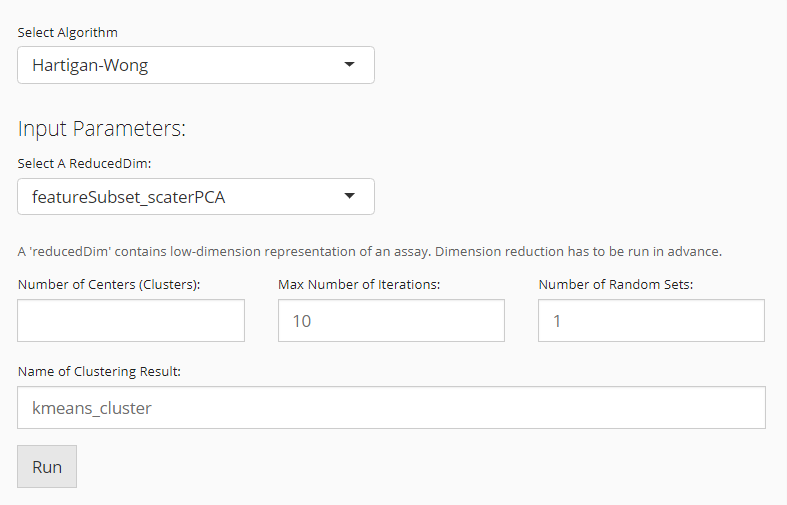The height and width of the screenshot is (505, 787).
Task: Click the 'Number of Random Sets:' label
Action: (x=615, y=284)
